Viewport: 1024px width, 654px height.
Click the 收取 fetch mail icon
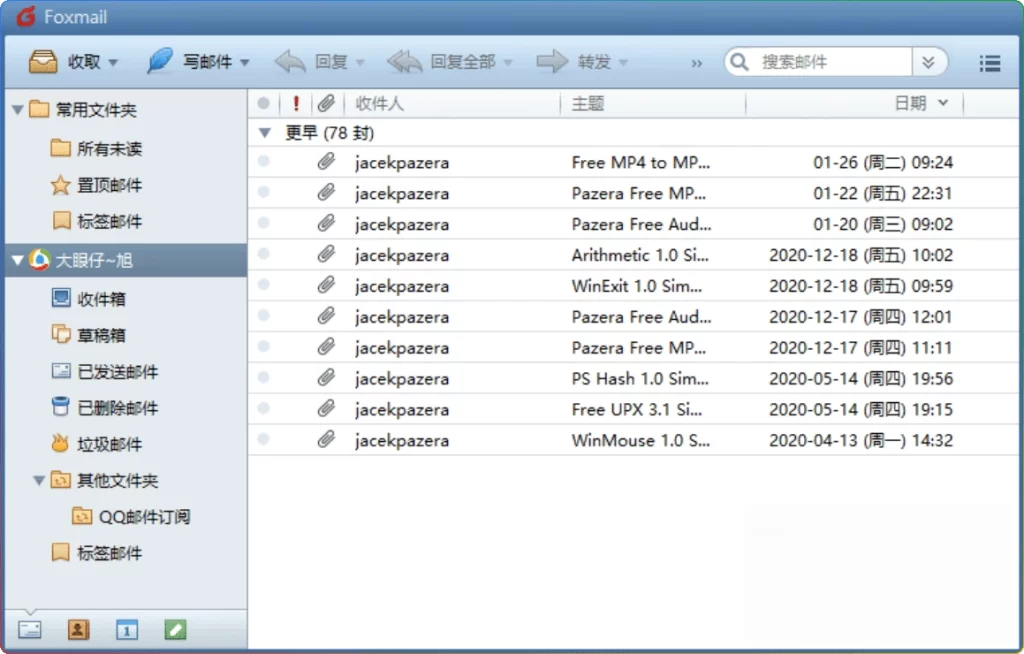coord(44,61)
